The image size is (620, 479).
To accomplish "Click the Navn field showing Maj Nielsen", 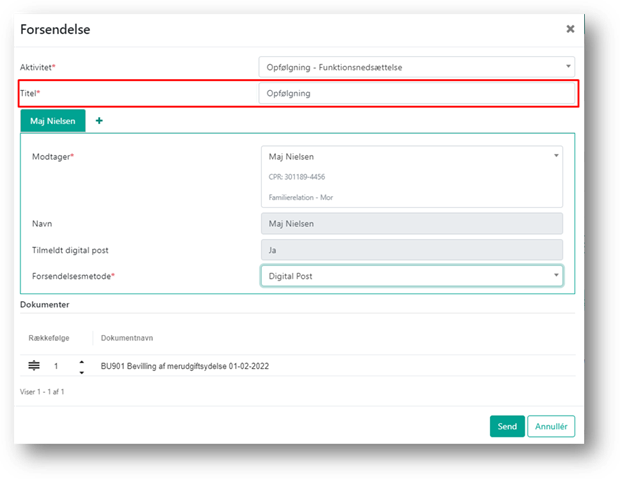I will tap(411, 224).
